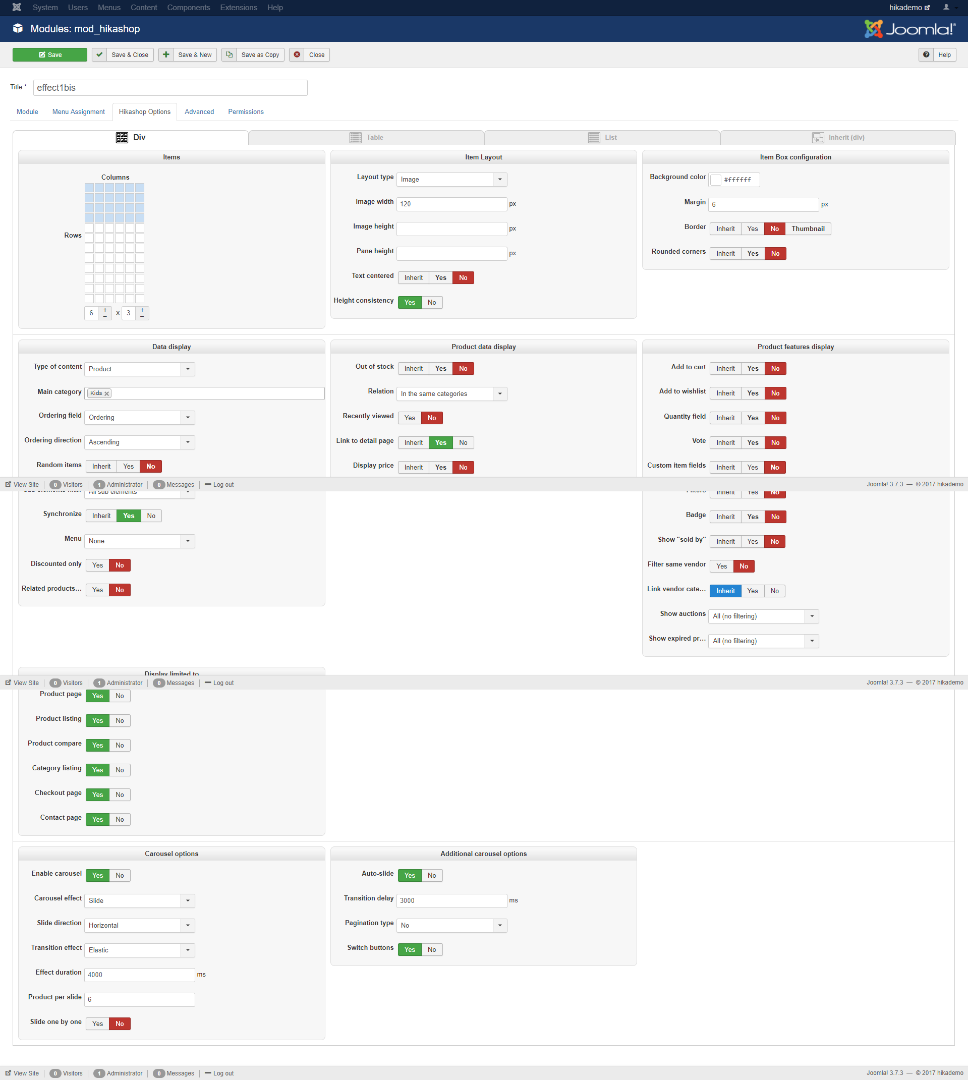Set Random items to Inherit
This screenshot has width=968, height=1080.
click(x=101, y=467)
